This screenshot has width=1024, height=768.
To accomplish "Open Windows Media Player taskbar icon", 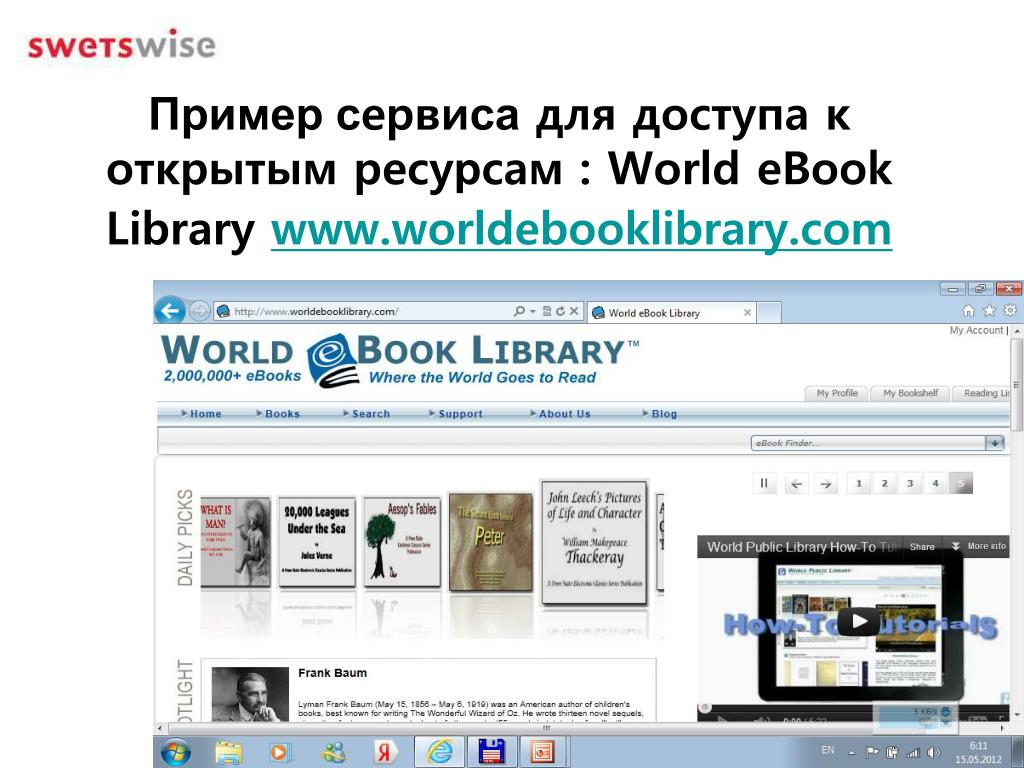I will [x=279, y=752].
